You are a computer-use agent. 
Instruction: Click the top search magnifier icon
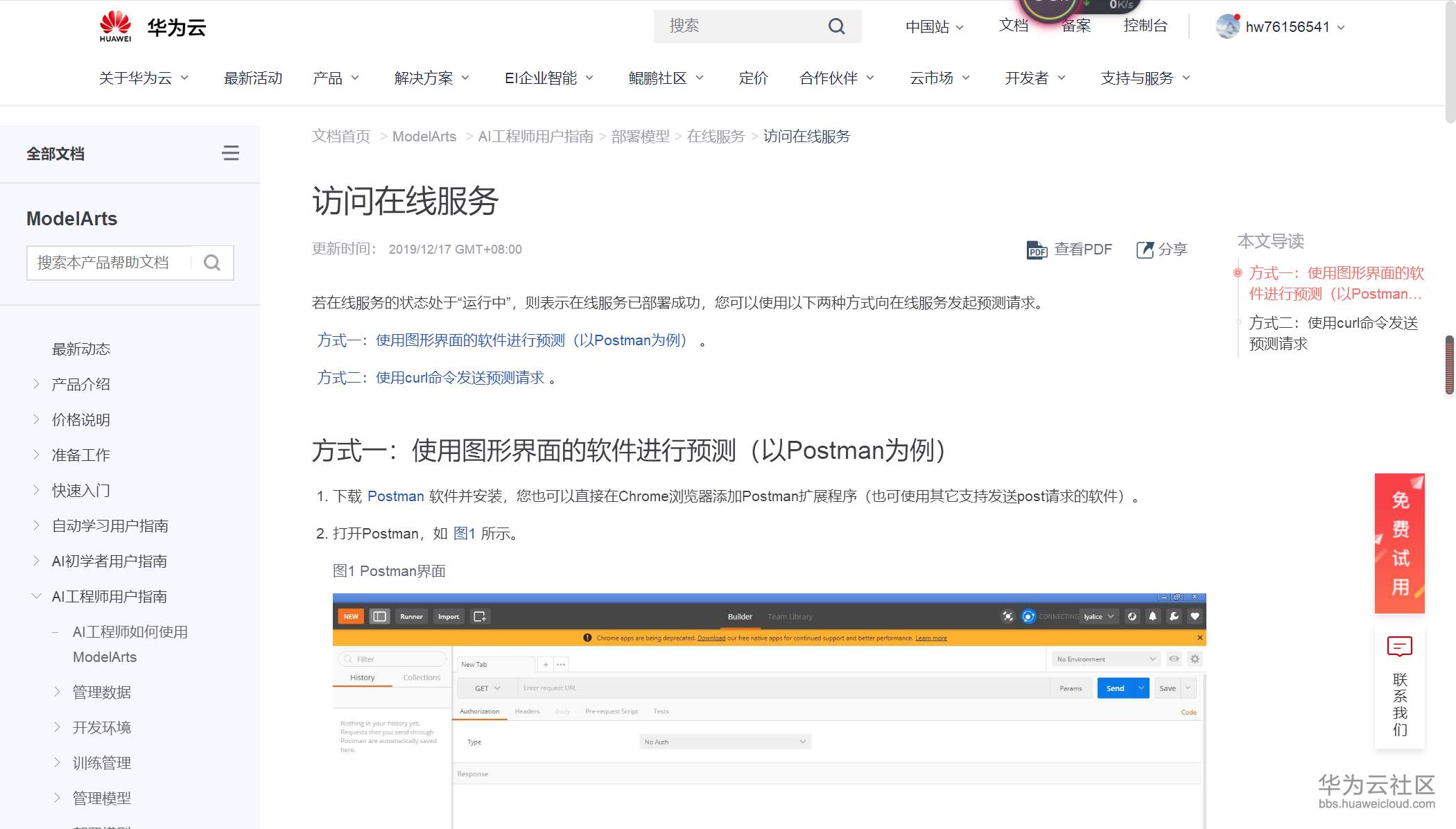(837, 26)
